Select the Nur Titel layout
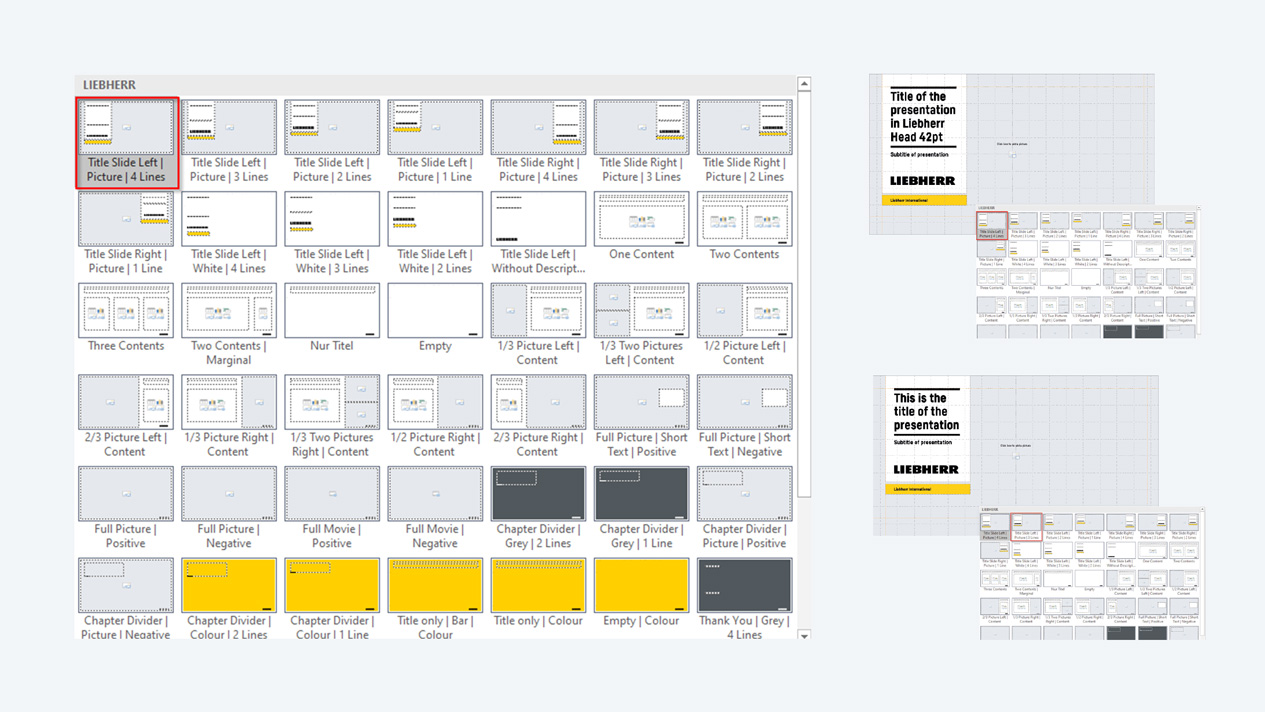The image size is (1265, 712). click(332, 311)
